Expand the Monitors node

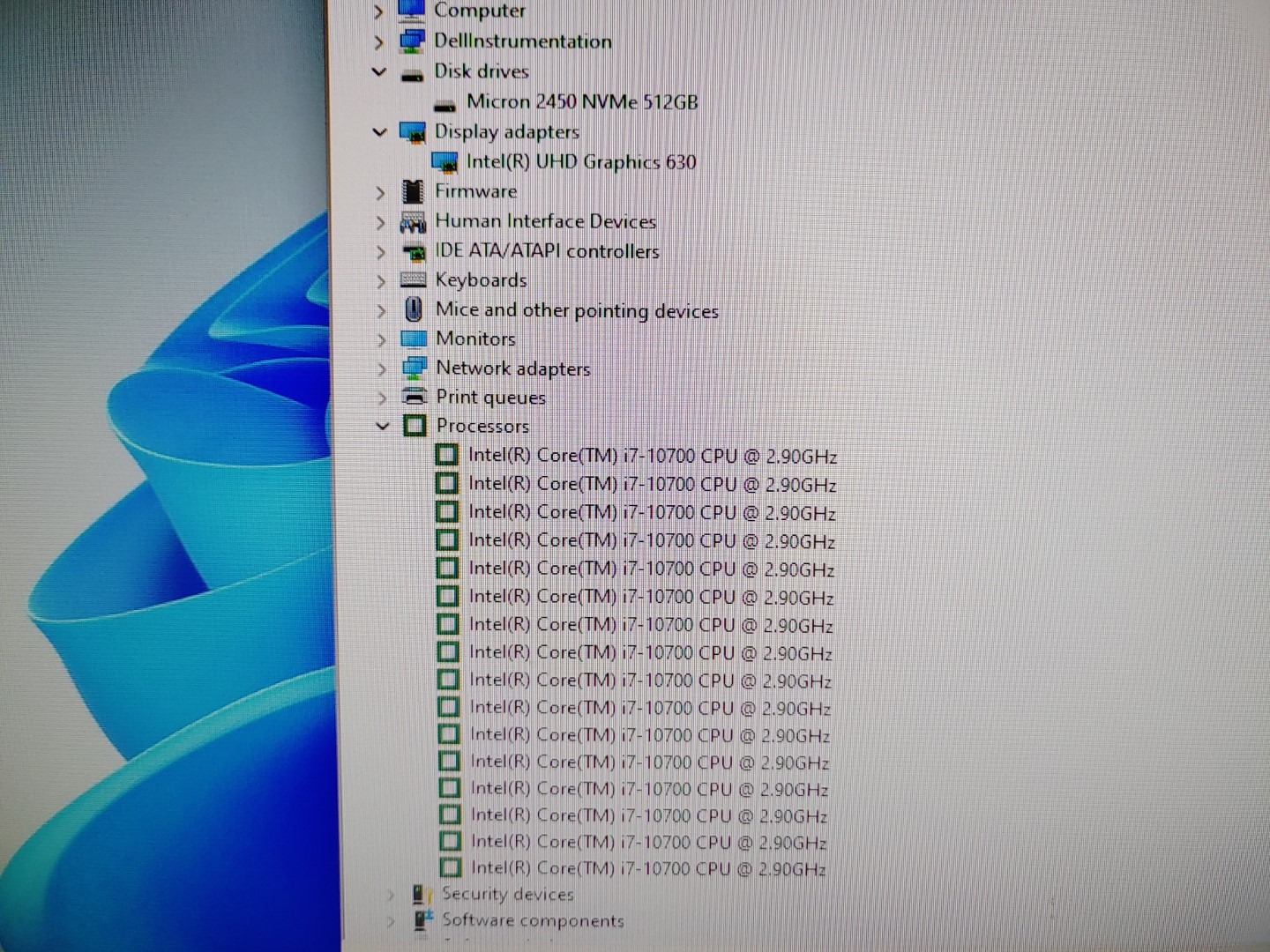click(x=382, y=340)
